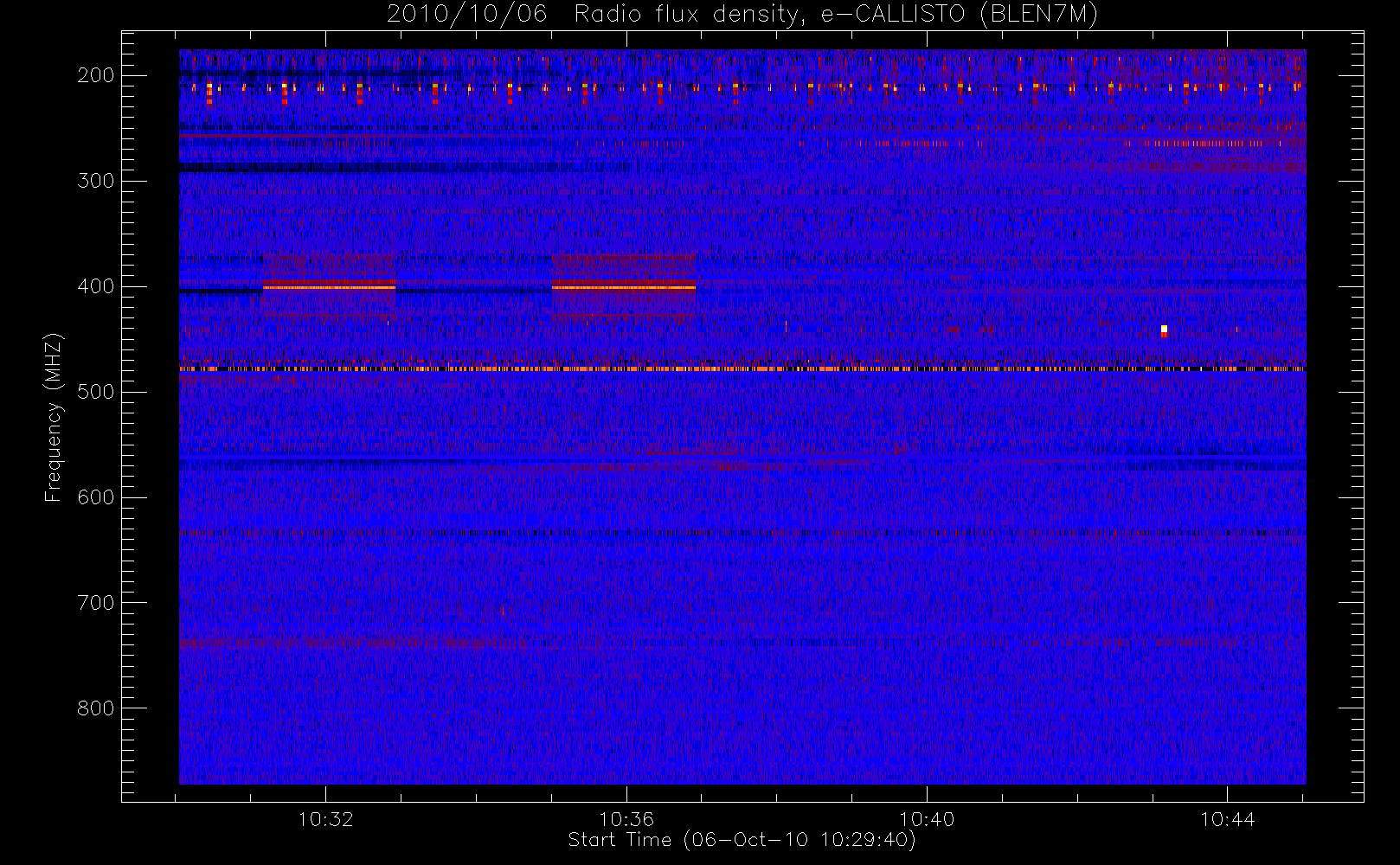Click the 500 frequency tick label

coord(96,392)
